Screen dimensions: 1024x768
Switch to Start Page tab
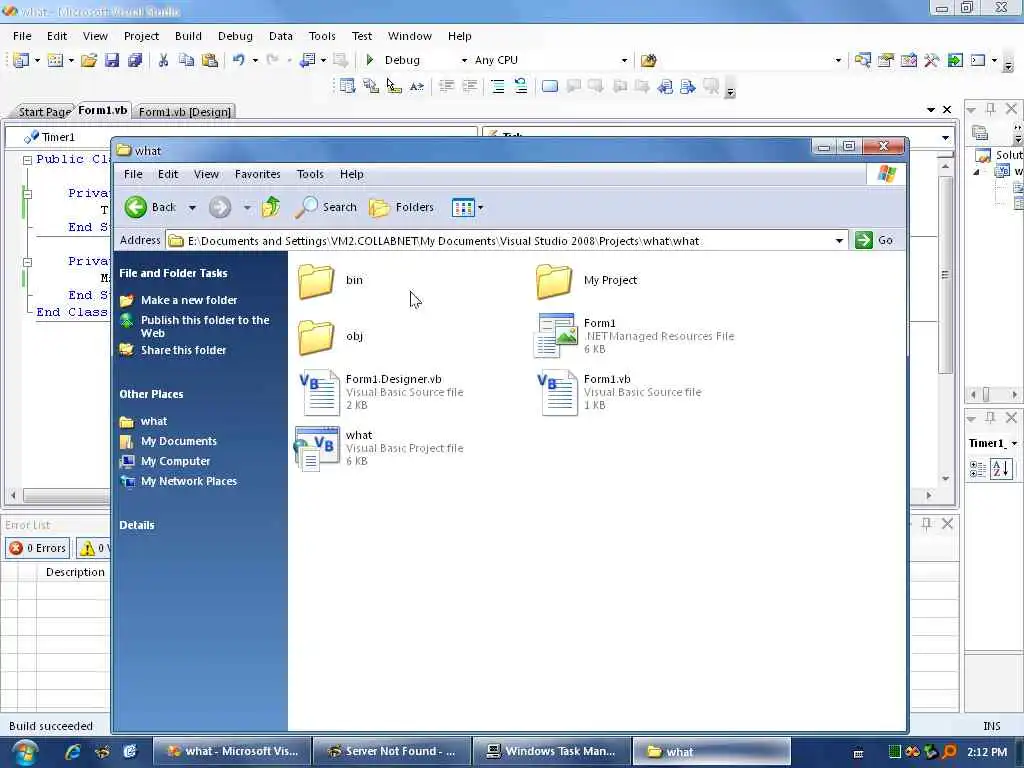(x=44, y=112)
